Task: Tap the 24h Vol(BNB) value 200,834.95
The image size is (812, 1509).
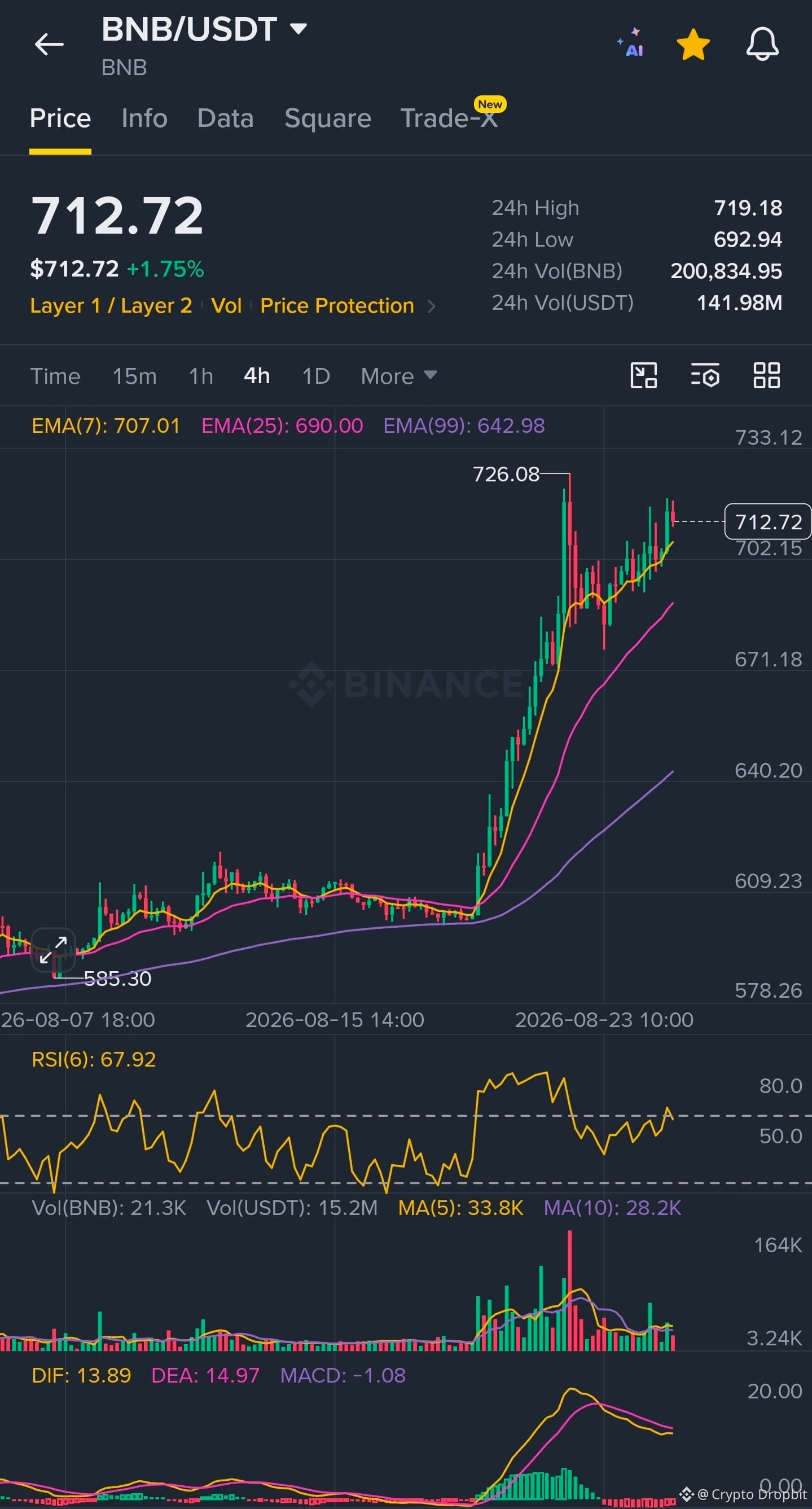Action: [726, 271]
